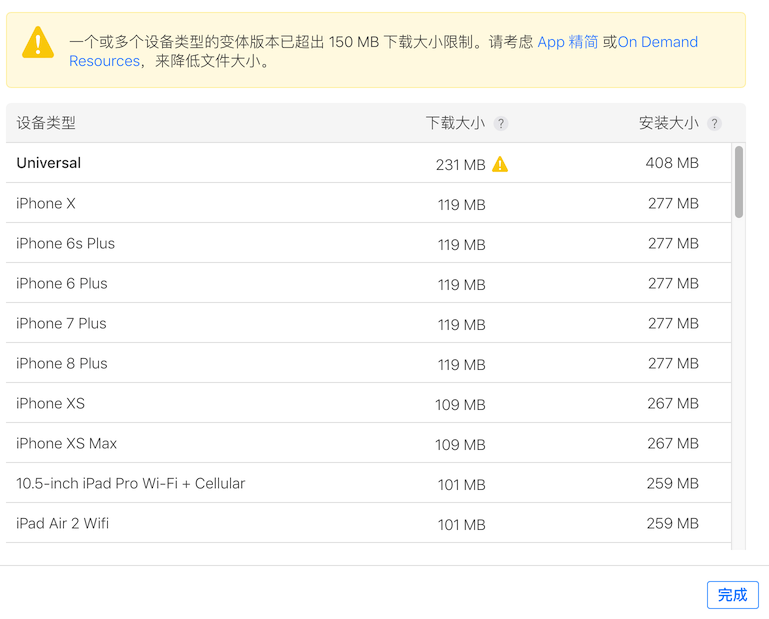The width and height of the screenshot is (769, 619).
Task: Select the iPhone X row
Action: click(x=368, y=203)
